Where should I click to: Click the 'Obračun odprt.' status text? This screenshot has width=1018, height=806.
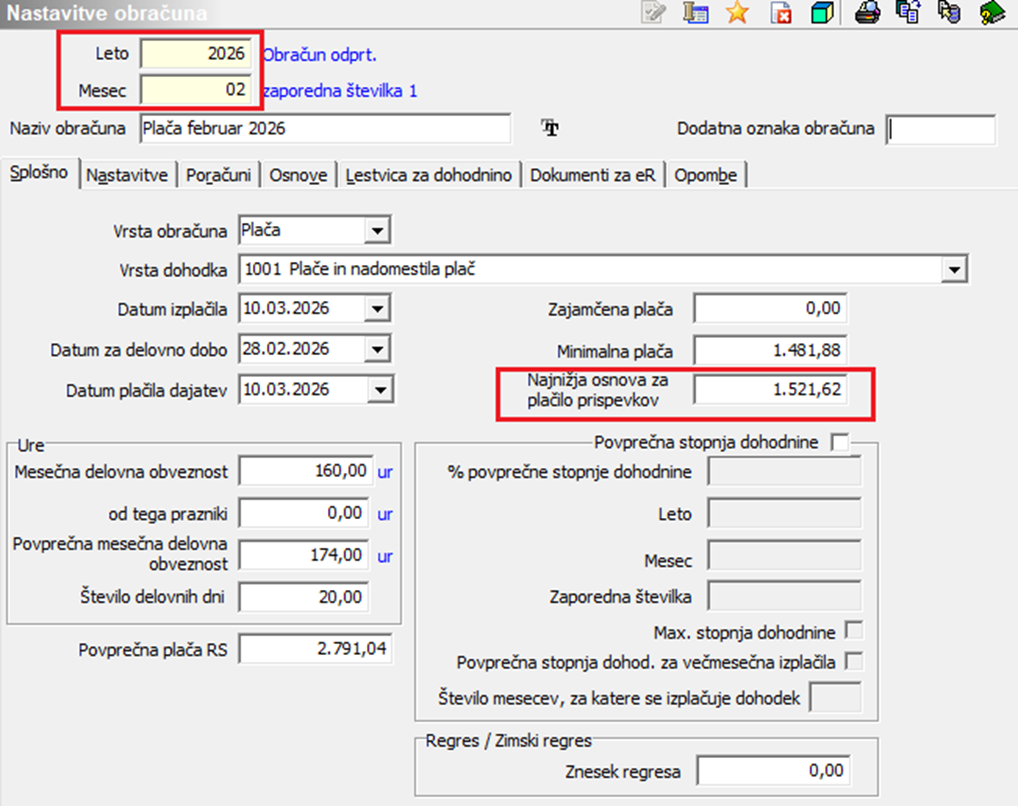click(319, 55)
